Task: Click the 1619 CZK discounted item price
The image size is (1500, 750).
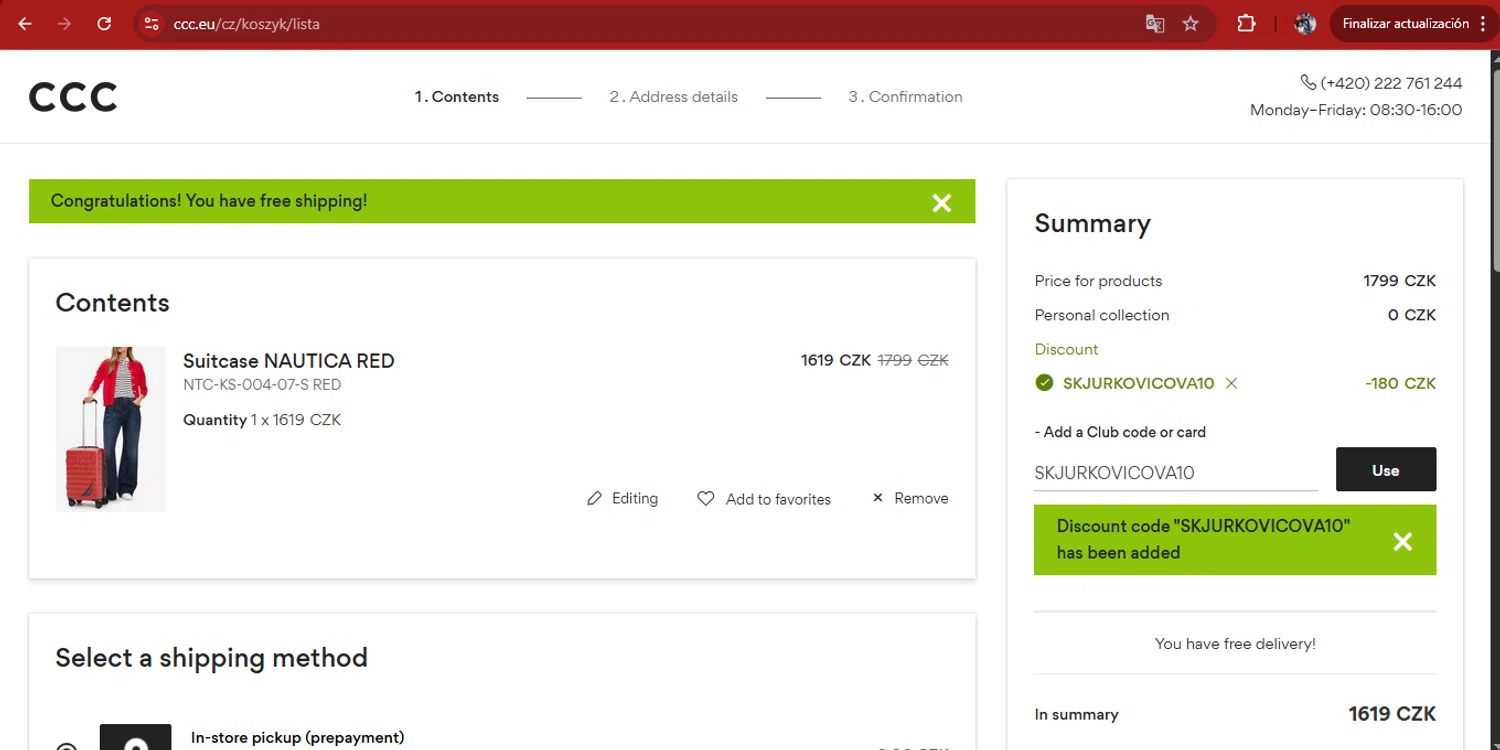Action: pos(836,360)
